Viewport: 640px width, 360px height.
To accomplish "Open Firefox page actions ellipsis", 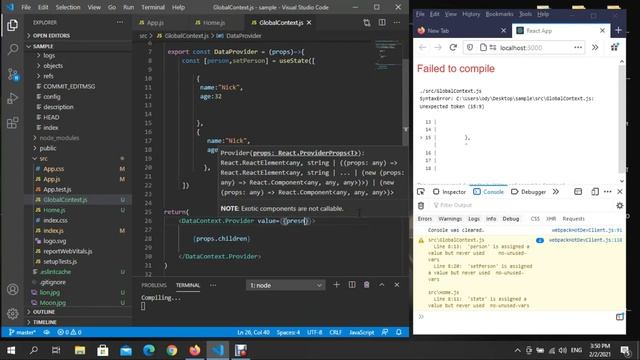I will [x=578, y=47].
